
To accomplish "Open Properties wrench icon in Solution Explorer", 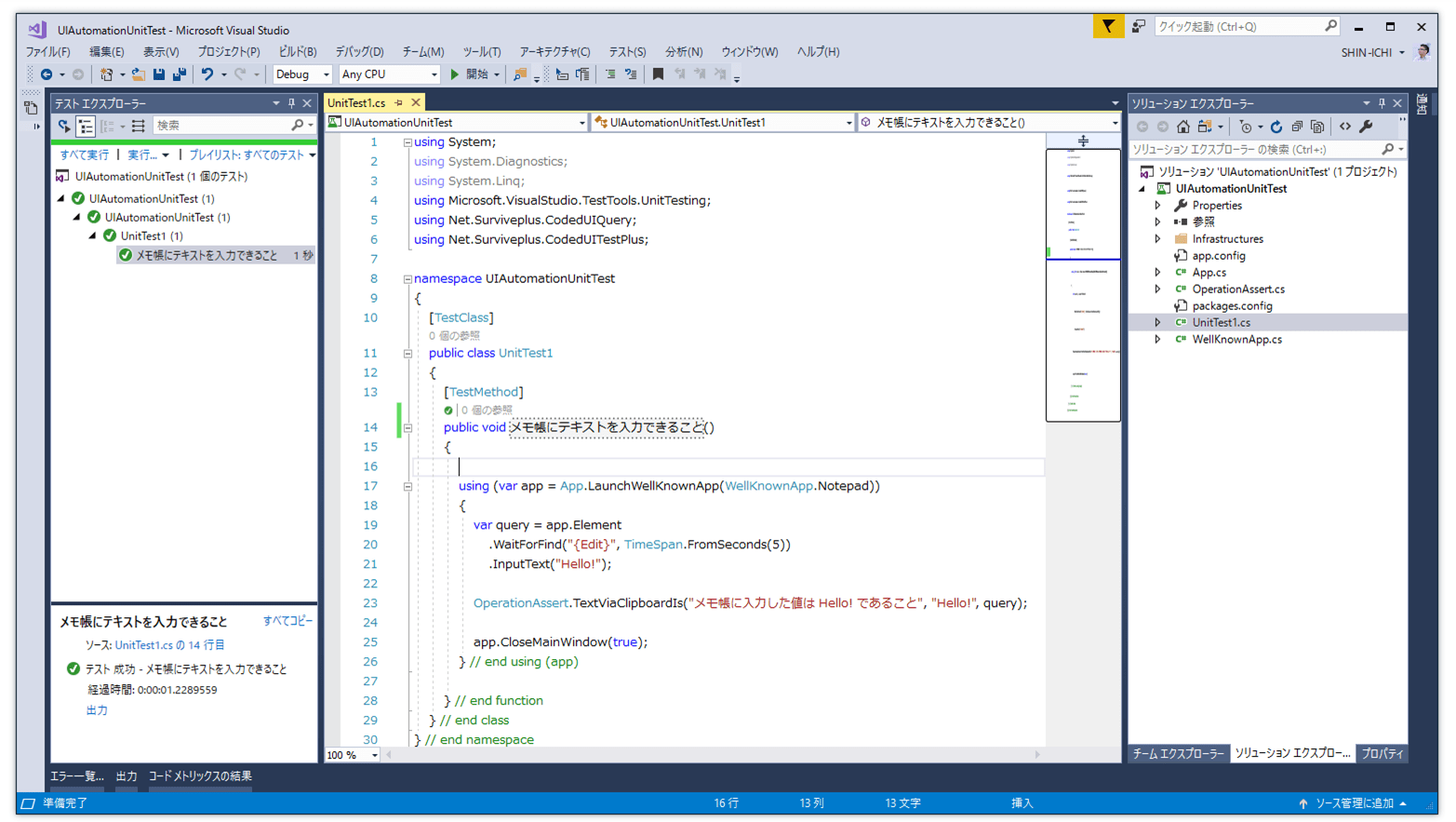I will [x=1366, y=127].
